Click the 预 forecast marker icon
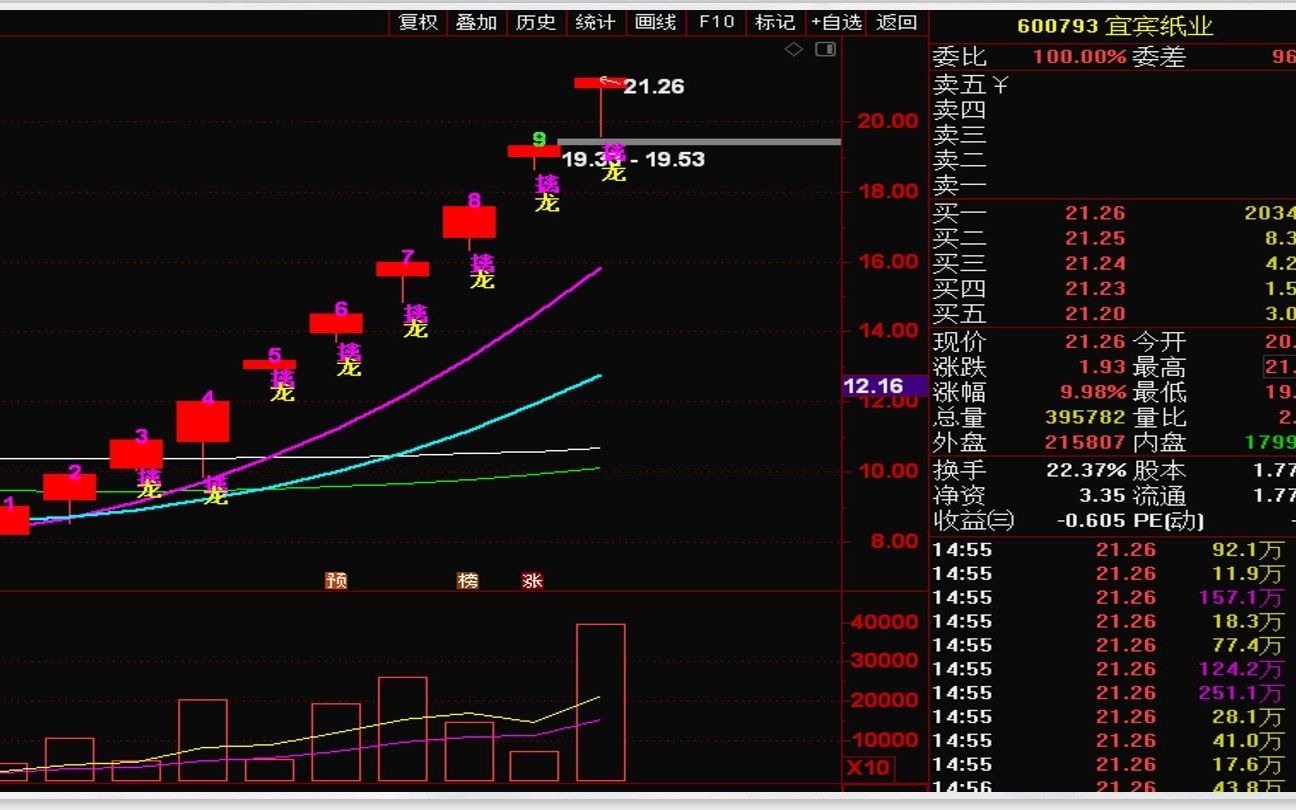The width and height of the screenshot is (1296, 810). pos(336,580)
